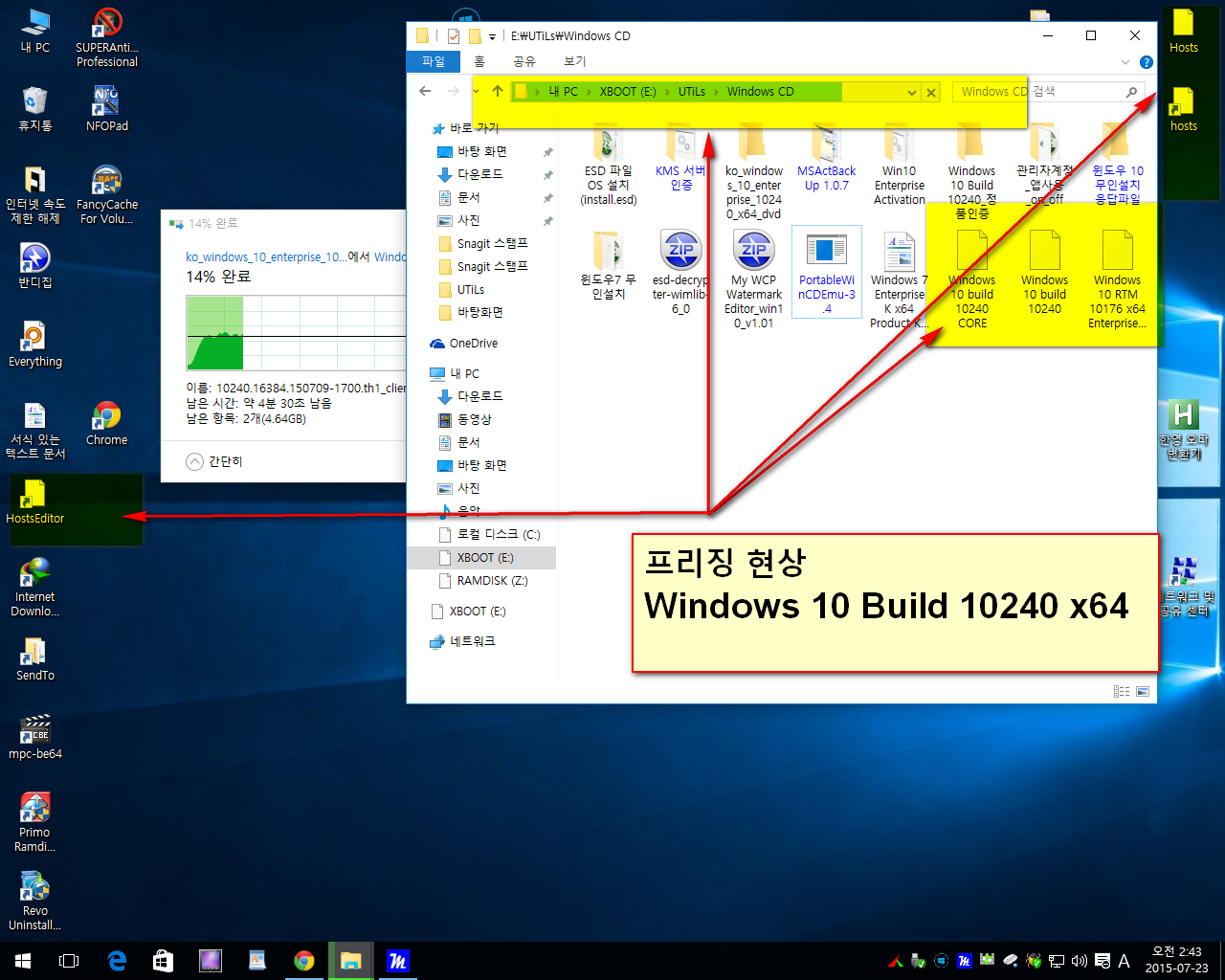Select 로컬 디스크 (C:) in the navigation pane
Image resolution: width=1225 pixels, height=980 pixels.
tap(489, 534)
